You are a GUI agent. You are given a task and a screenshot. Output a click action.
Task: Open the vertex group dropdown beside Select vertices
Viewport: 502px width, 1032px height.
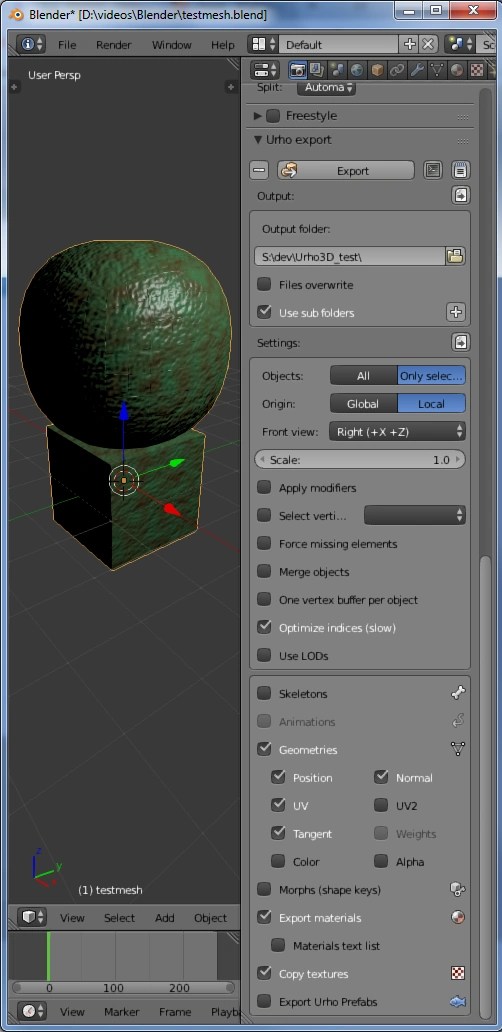(x=414, y=515)
